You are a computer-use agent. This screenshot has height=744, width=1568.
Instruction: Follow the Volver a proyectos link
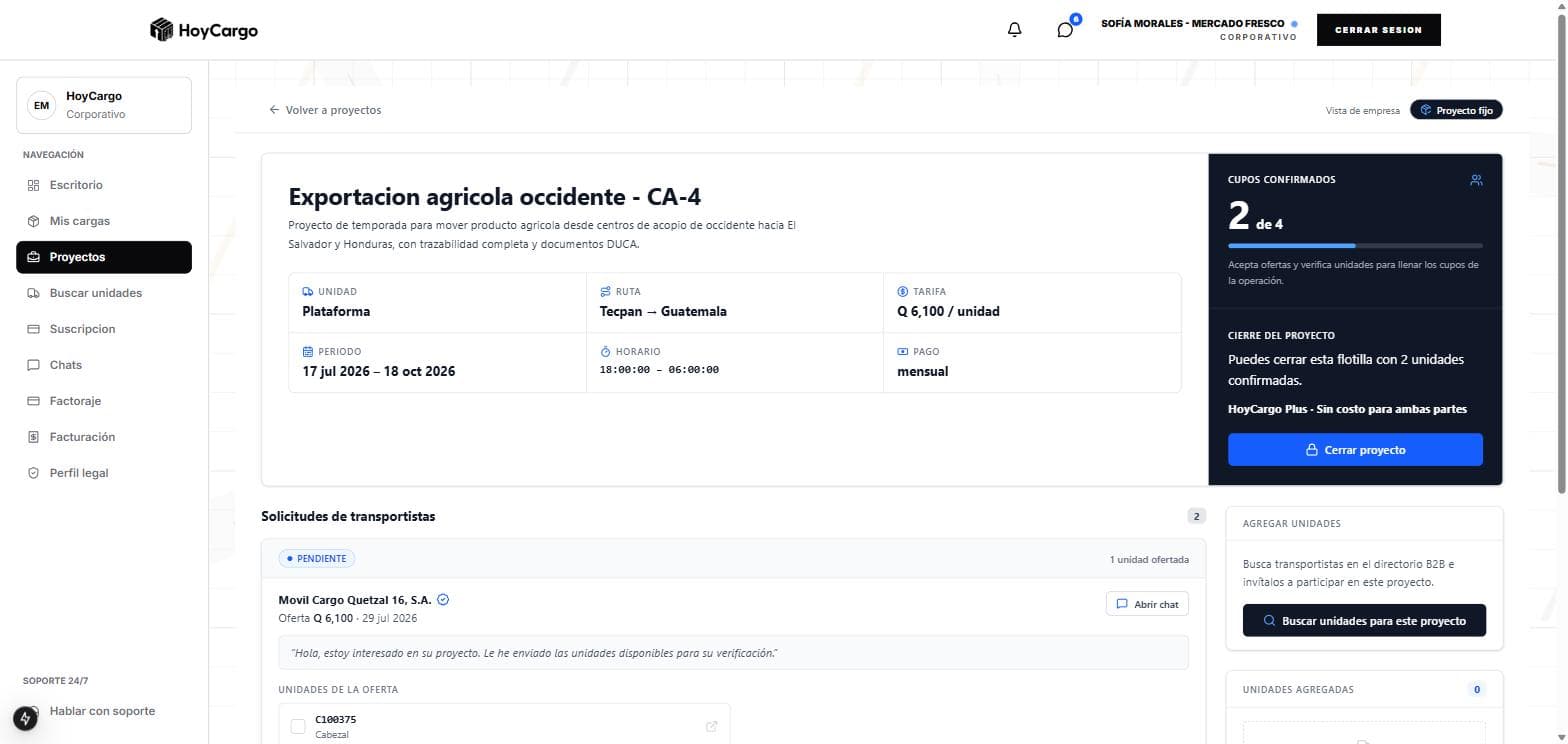pos(325,110)
